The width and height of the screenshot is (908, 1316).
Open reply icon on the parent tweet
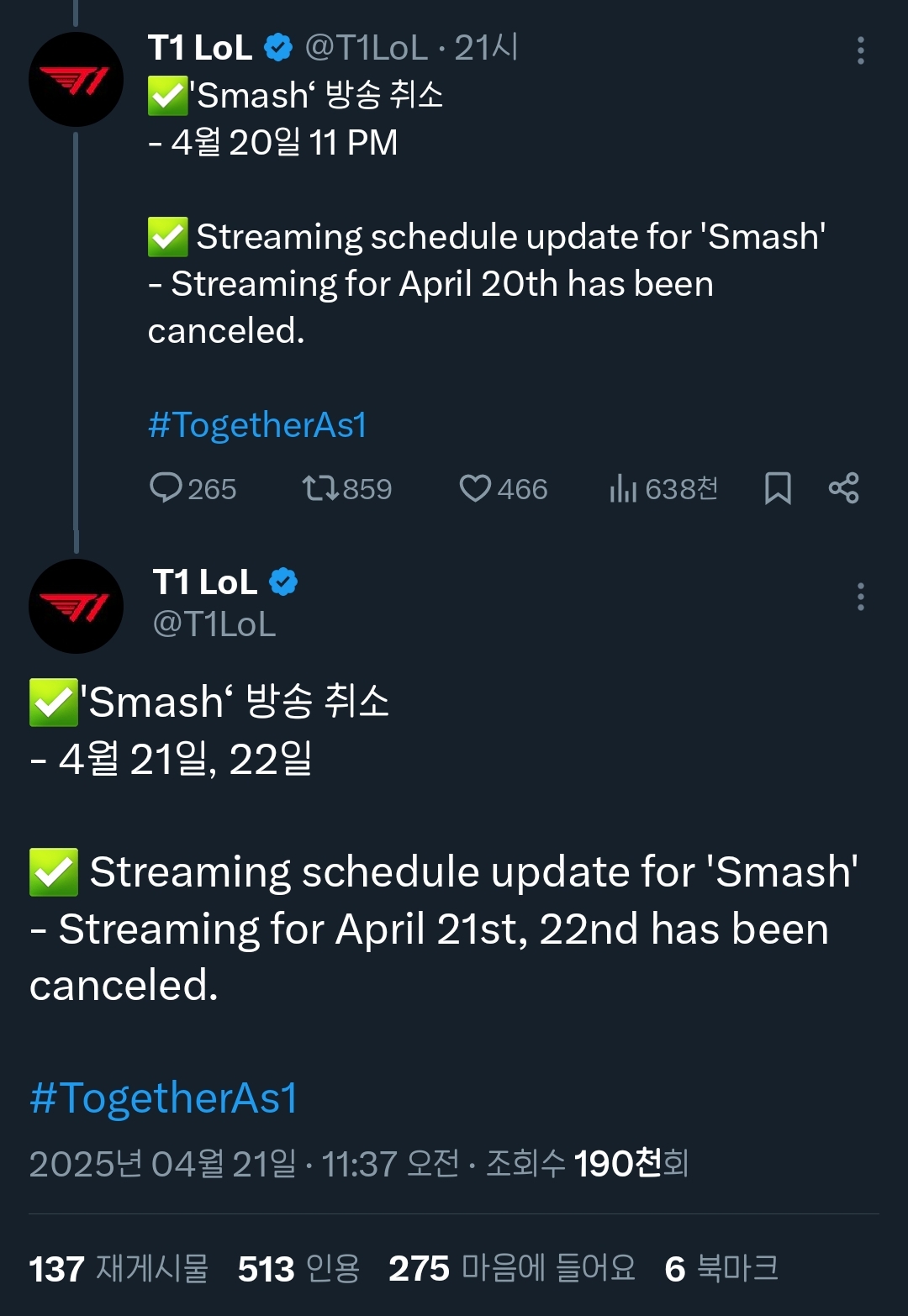(x=166, y=487)
